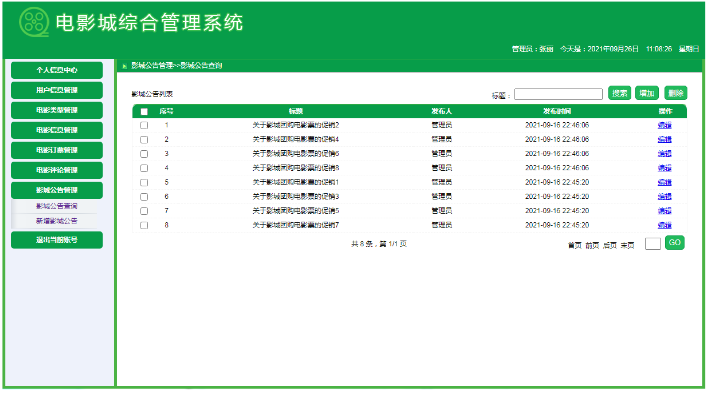The image size is (711, 394).
Task: Go to the first page 首页
Action: pyautogui.click(x=575, y=245)
